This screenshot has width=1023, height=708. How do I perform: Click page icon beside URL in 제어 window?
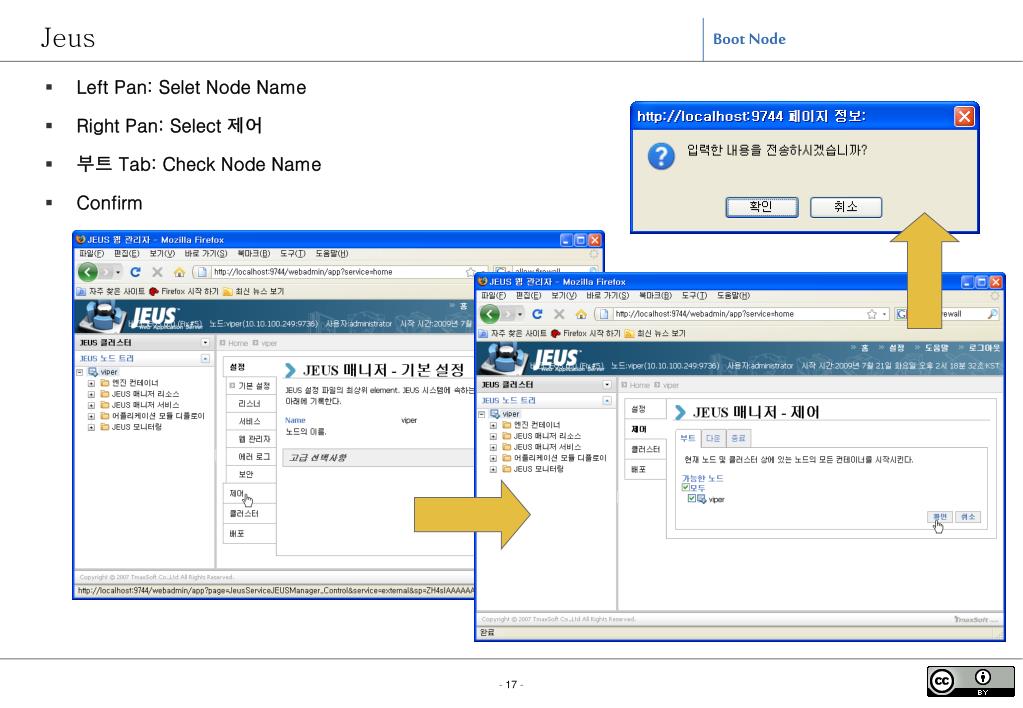click(603, 314)
